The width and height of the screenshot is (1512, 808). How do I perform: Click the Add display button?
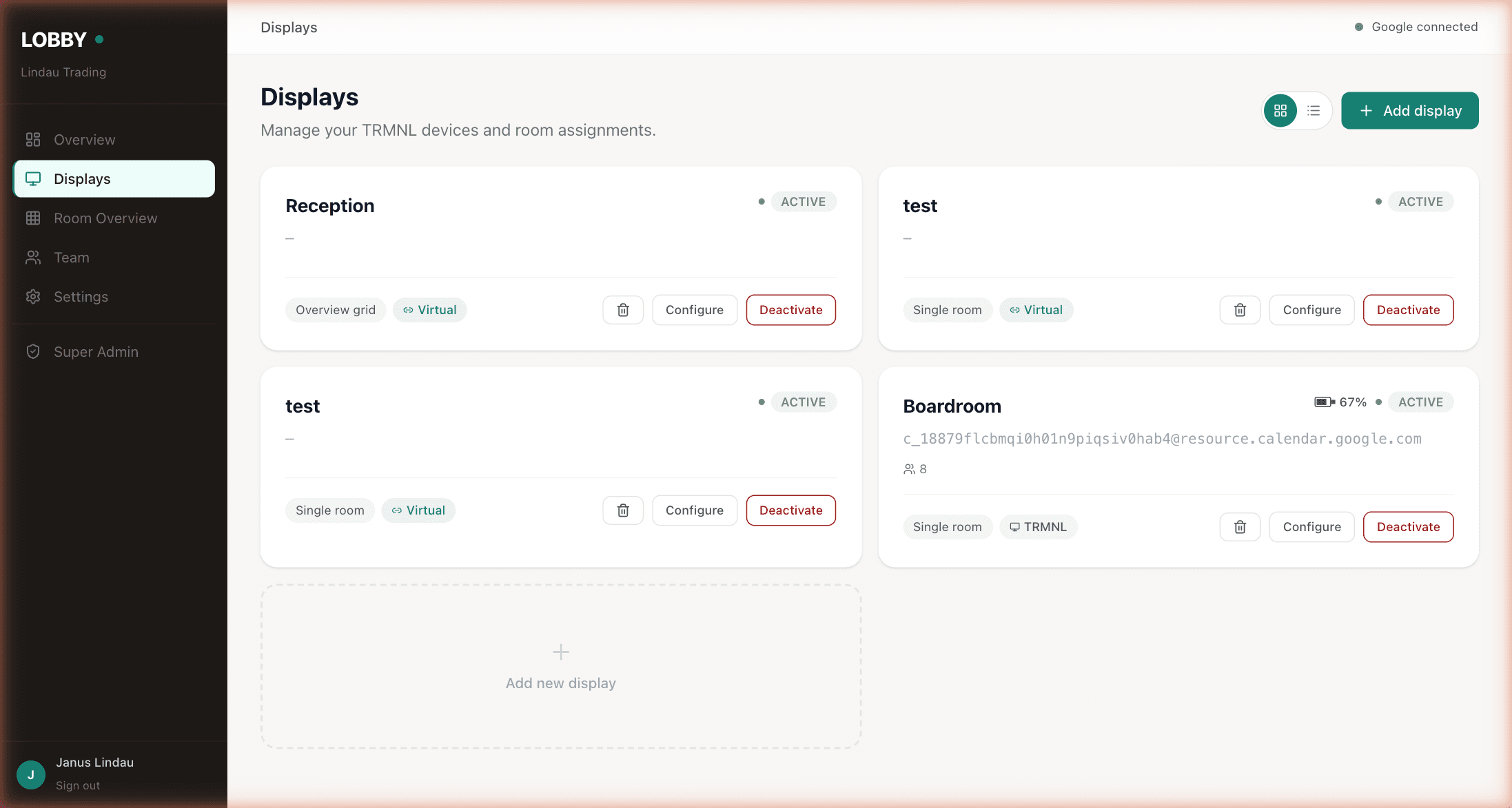click(1409, 111)
